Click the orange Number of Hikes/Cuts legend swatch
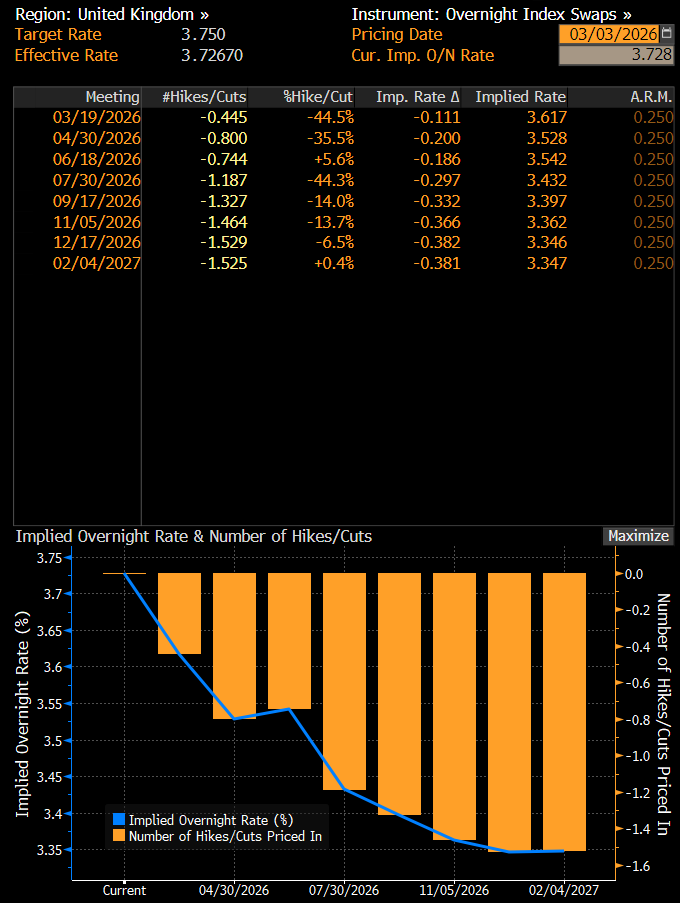Image resolution: width=680 pixels, height=903 pixels. pyautogui.click(x=120, y=836)
